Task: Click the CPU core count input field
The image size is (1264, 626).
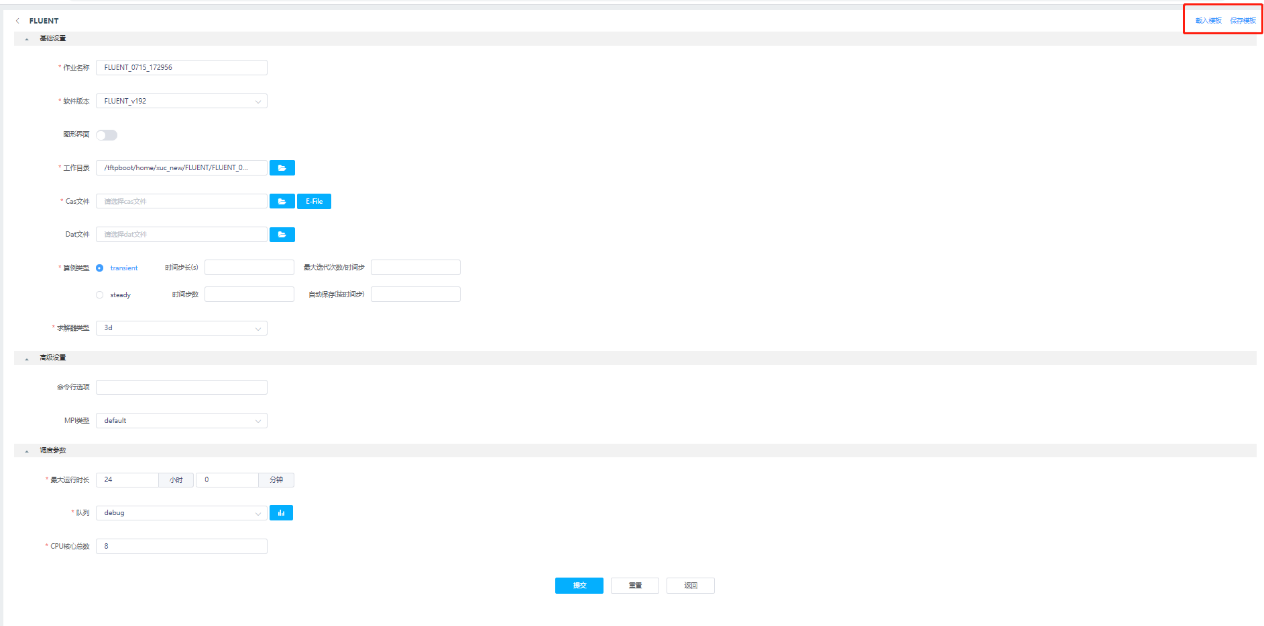Action: tap(181, 546)
